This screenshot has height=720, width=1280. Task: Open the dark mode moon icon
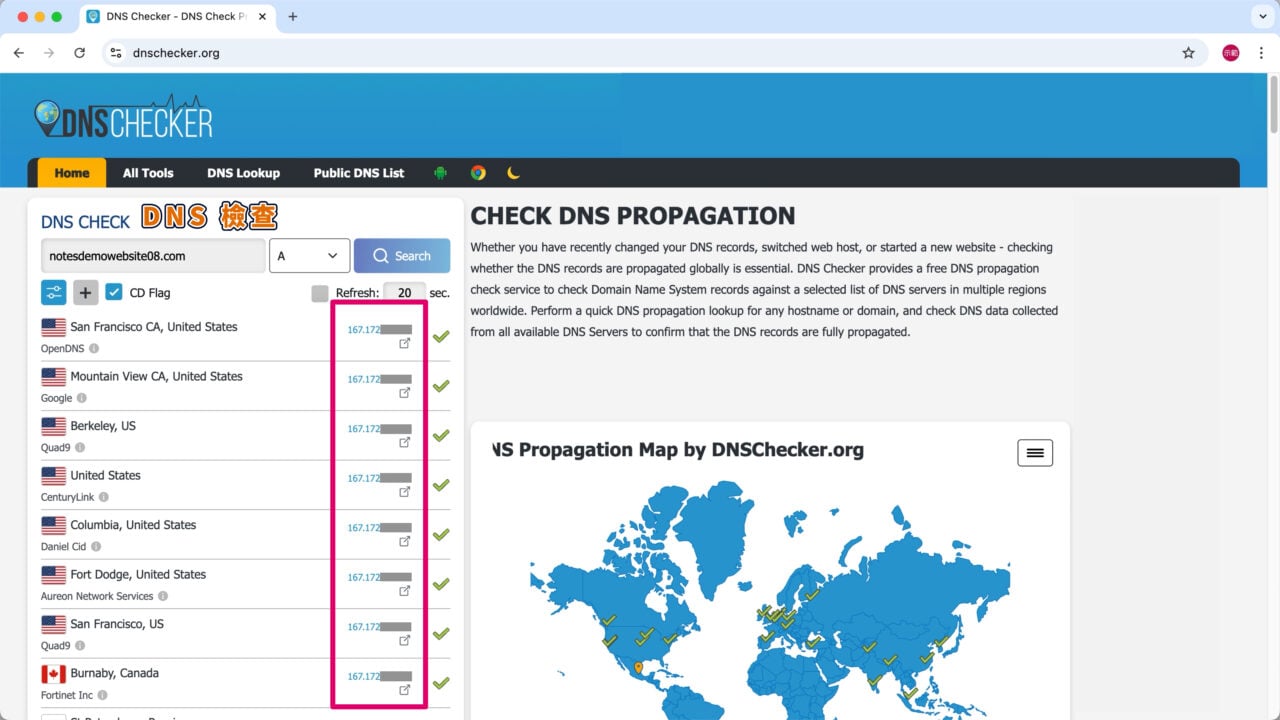(513, 172)
